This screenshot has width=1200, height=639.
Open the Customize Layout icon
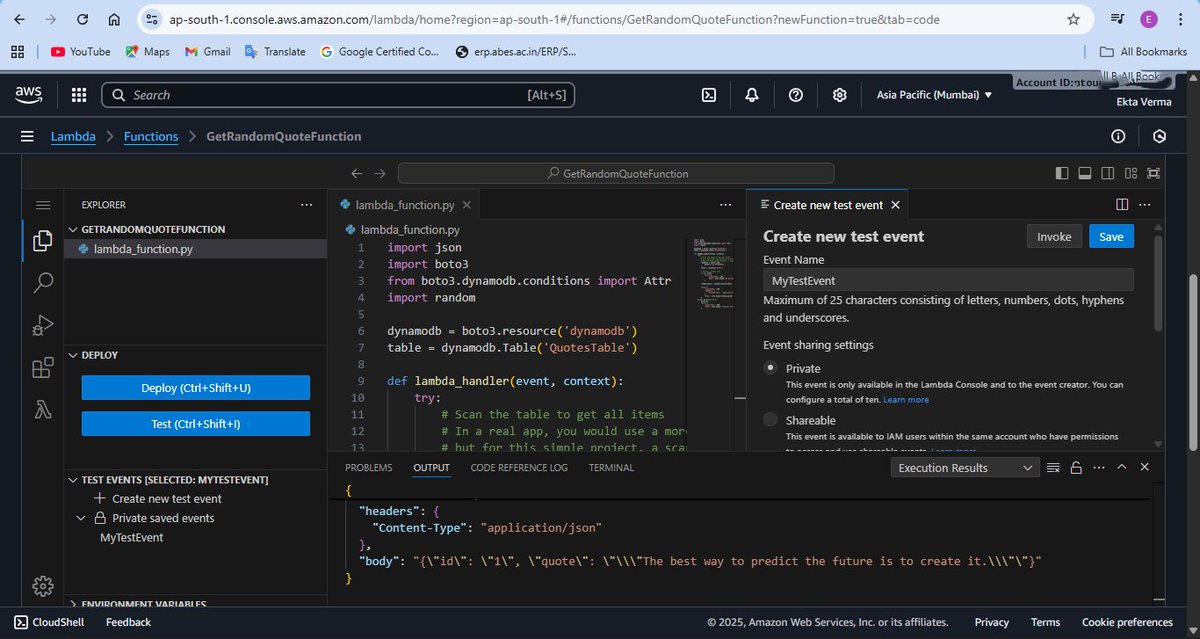[1131, 173]
